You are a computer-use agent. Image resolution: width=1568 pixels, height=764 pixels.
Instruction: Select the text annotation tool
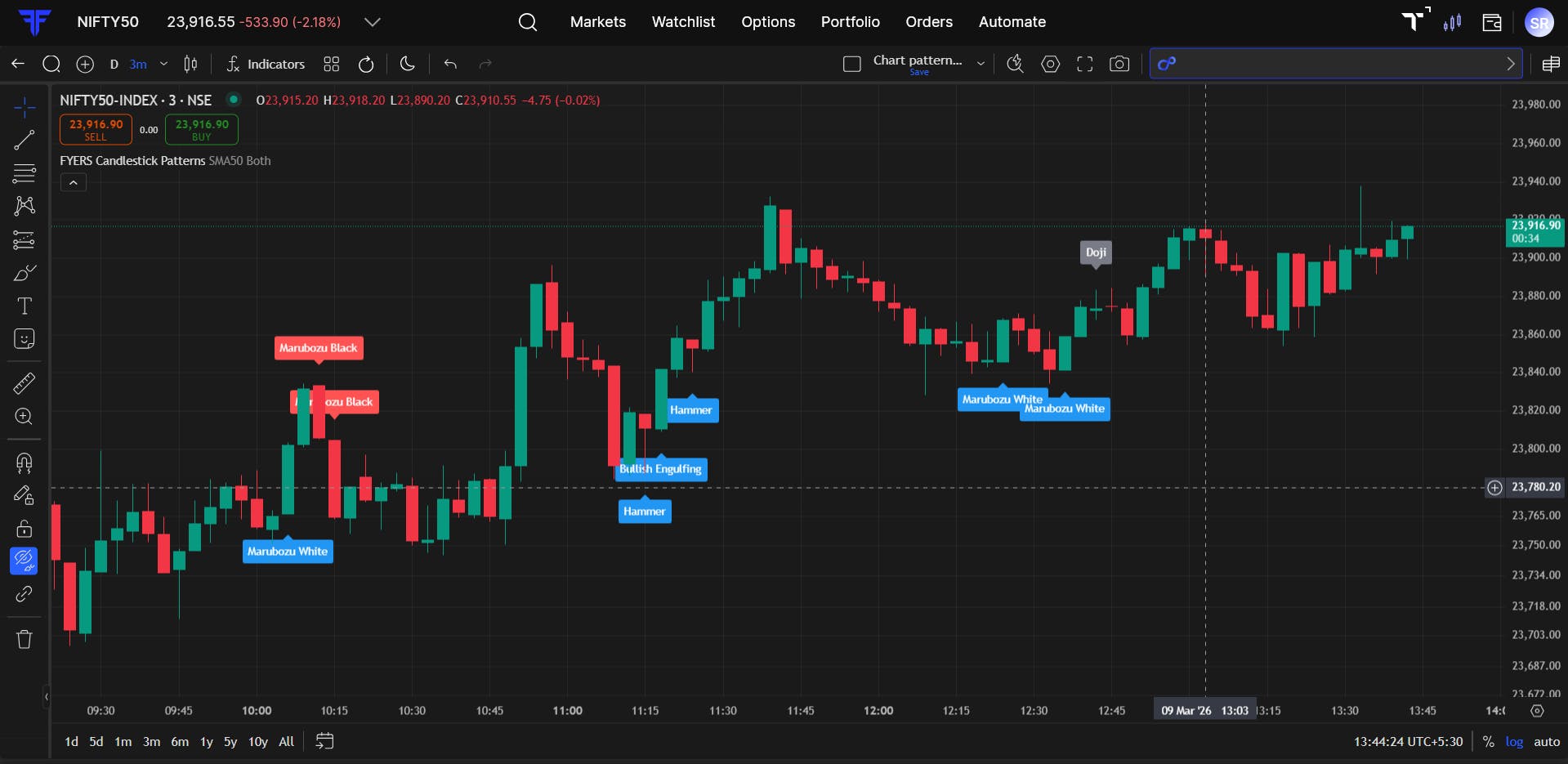point(25,306)
